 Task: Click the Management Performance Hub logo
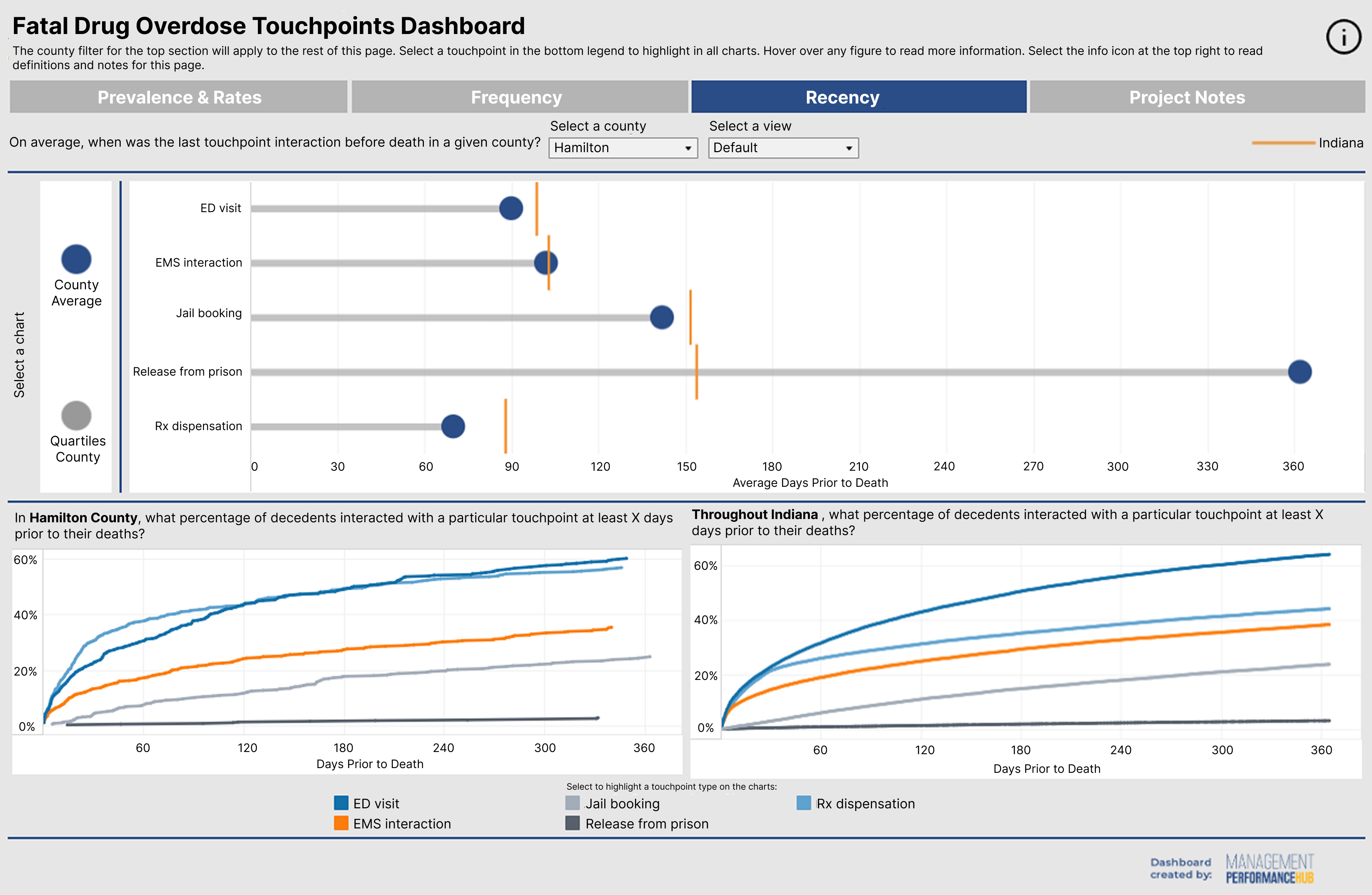(x=1269, y=869)
